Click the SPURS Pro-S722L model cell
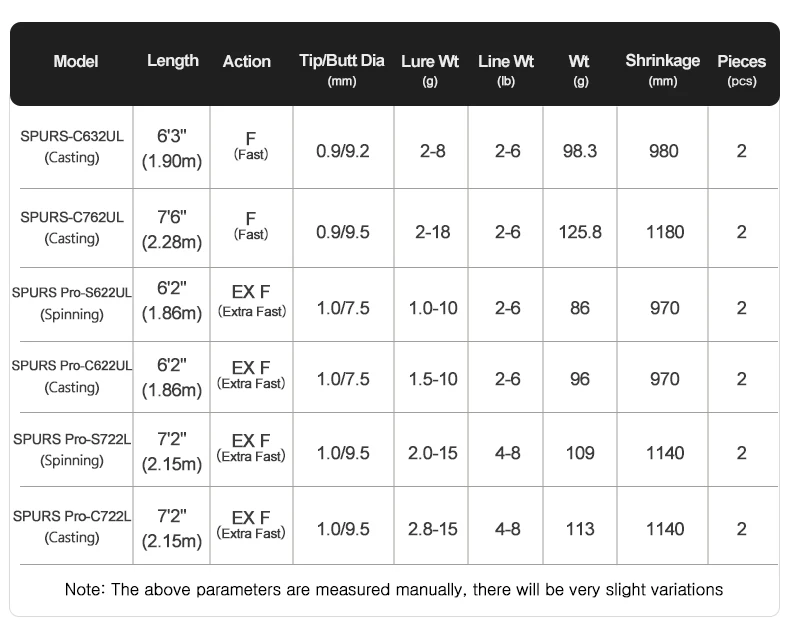This screenshot has height=624, width=790. [x=72, y=450]
